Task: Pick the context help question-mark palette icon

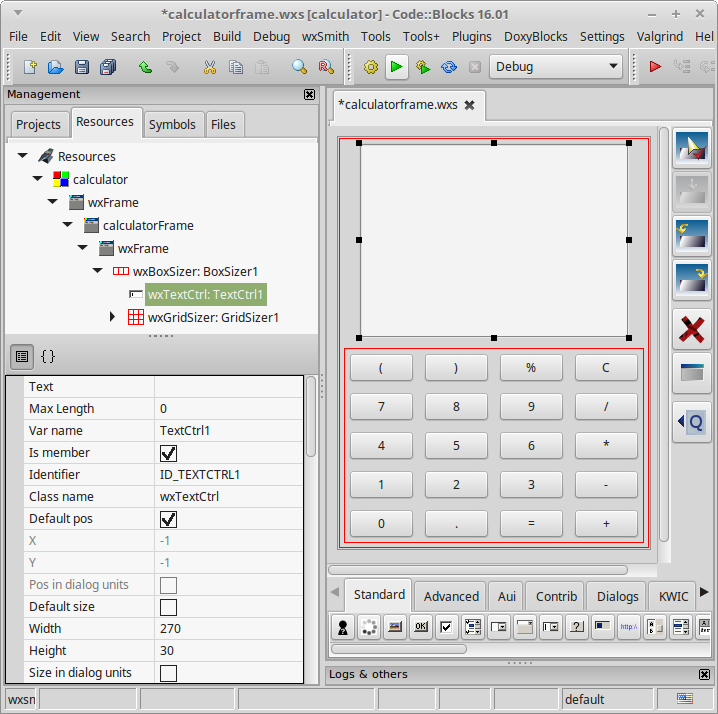Action: [577, 627]
